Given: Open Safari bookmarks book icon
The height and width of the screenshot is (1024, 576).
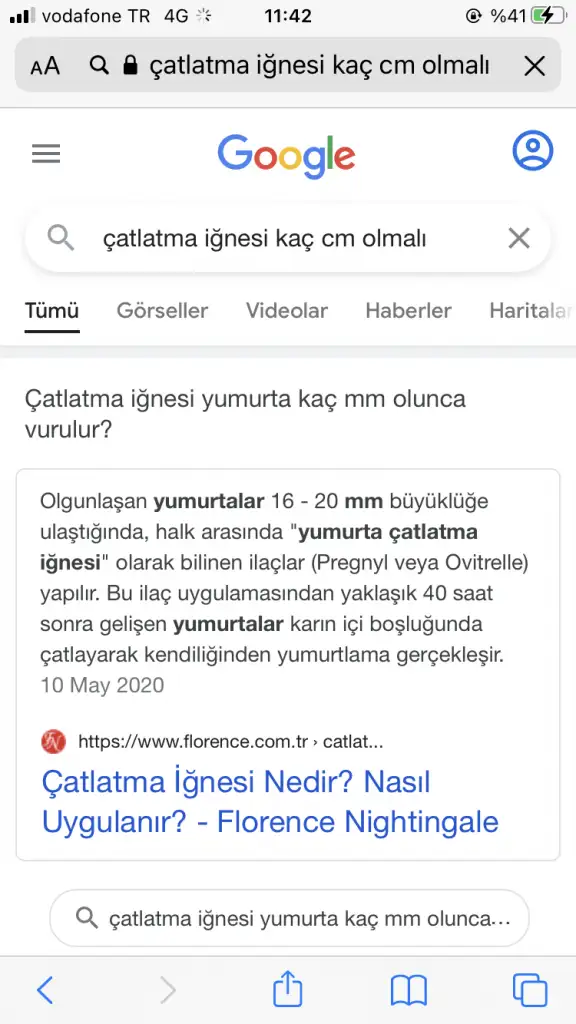Looking at the screenshot, I should pyautogui.click(x=408, y=991).
